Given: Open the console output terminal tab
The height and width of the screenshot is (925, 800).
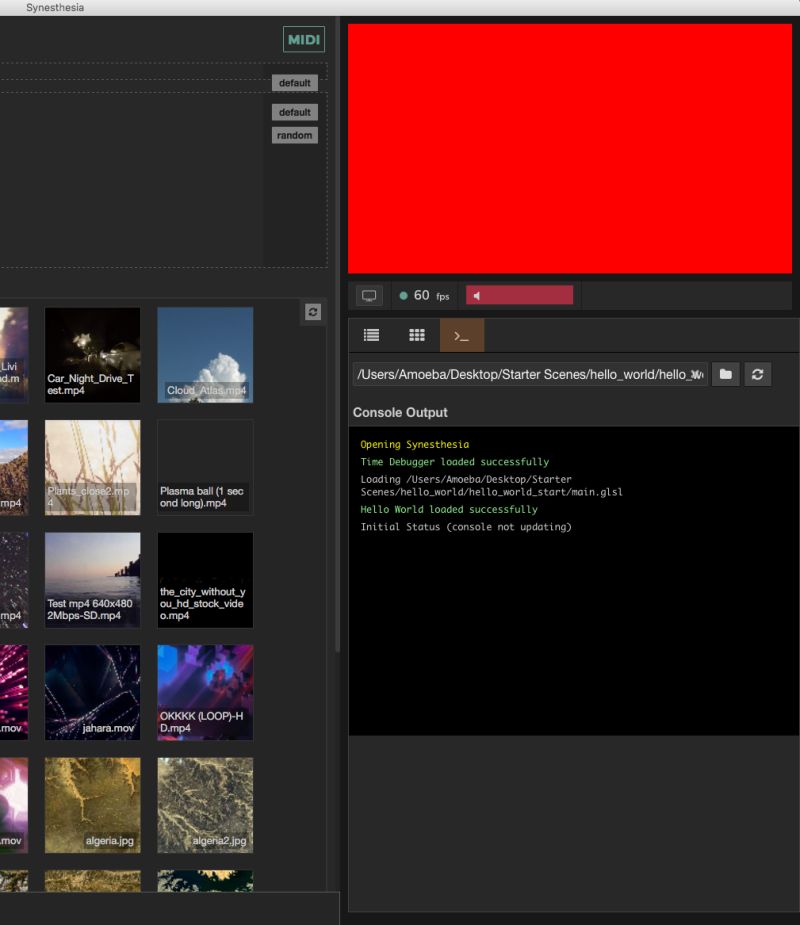Looking at the screenshot, I should click(x=461, y=334).
